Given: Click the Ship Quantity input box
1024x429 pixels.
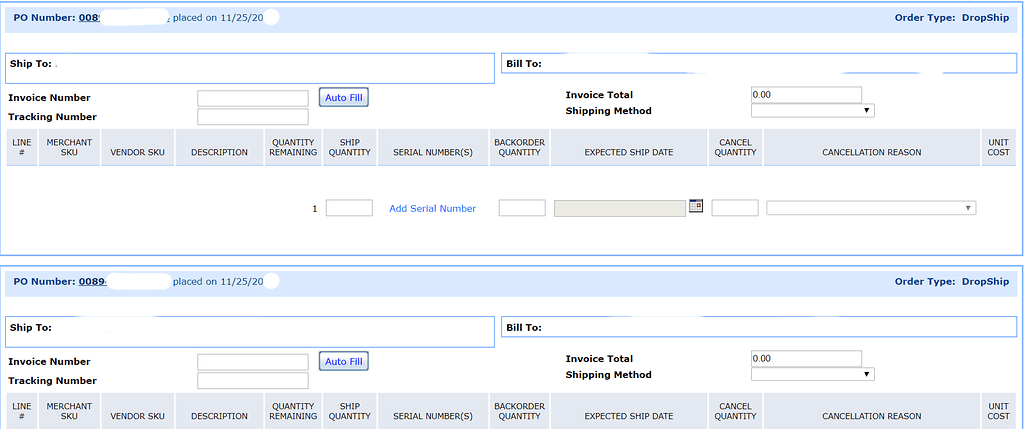Looking at the screenshot, I should pyautogui.click(x=349, y=208).
